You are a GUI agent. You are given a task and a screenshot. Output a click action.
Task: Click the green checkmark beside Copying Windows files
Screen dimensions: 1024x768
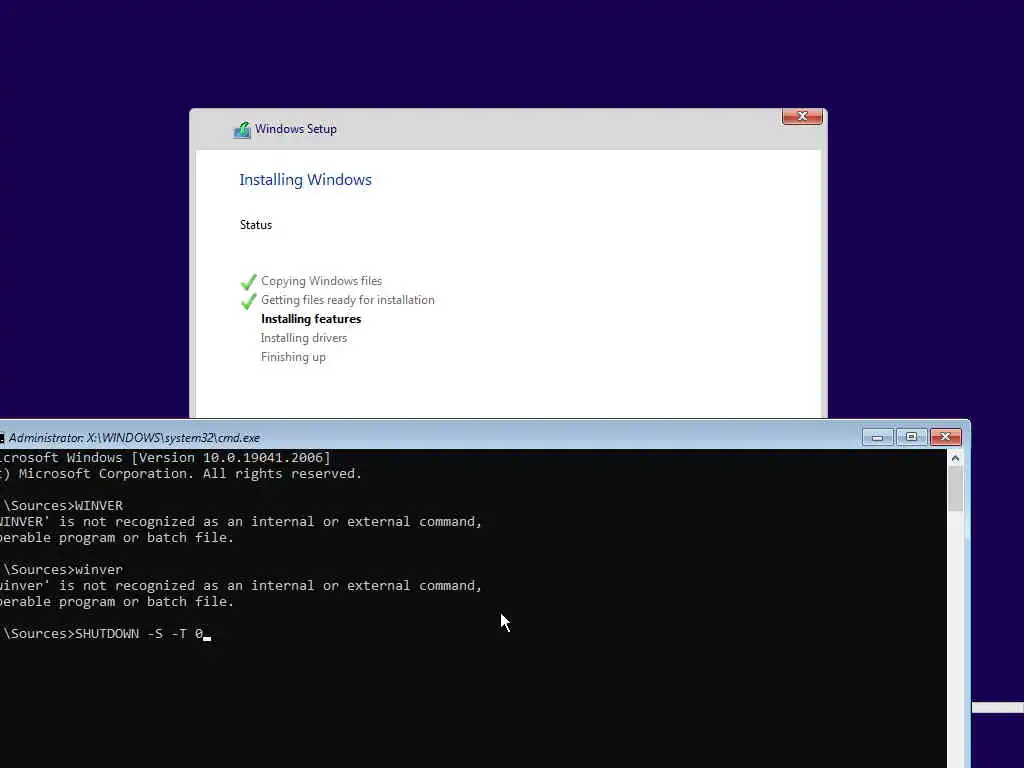coord(249,282)
